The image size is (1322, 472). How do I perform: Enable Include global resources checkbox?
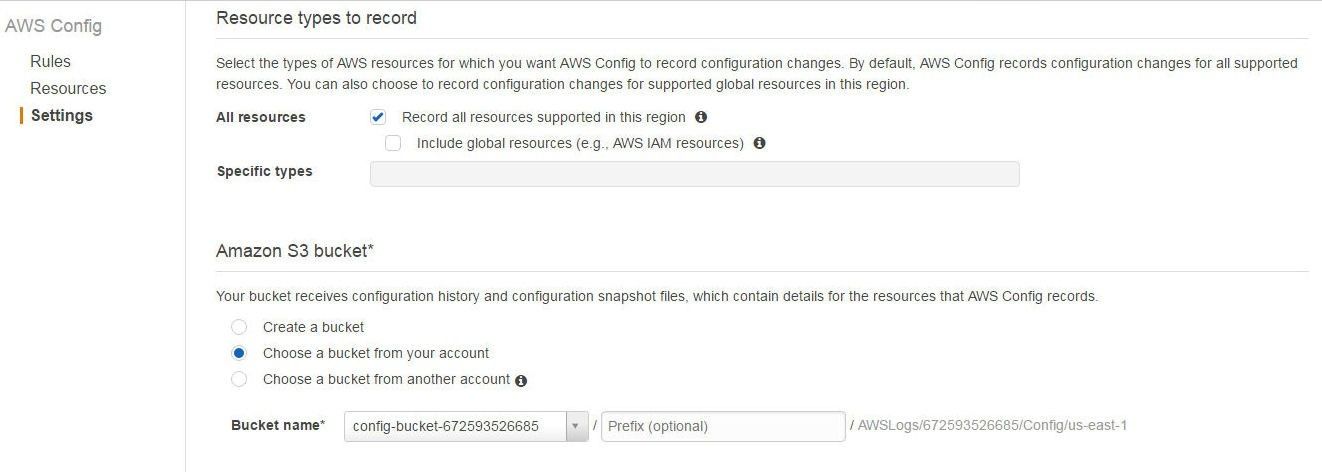(393, 143)
